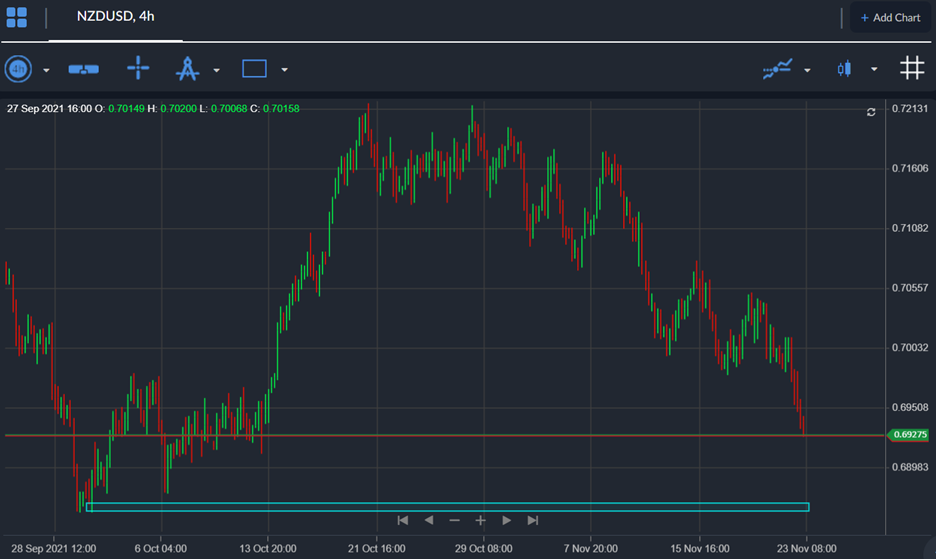Click the 15 Nov 16:00 date label
Image resolution: width=936 pixels, height=559 pixels.
coord(700,548)
